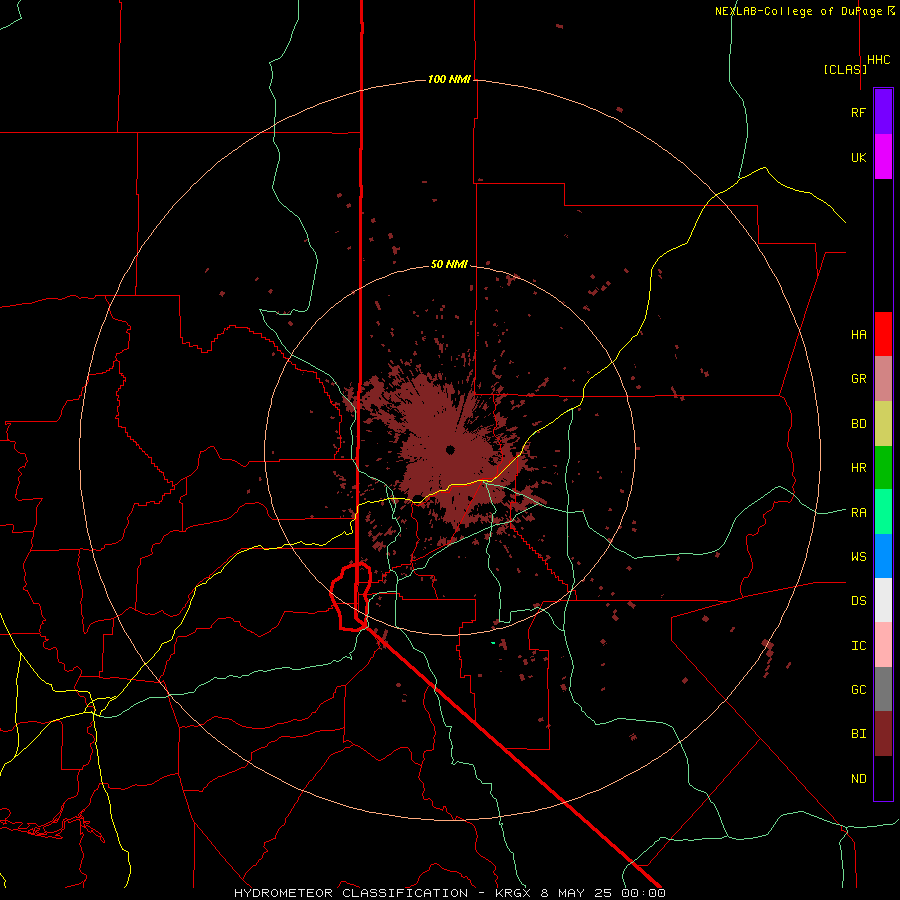Click the 'KRGX' station identifier
900x900 pixels.
coord(513,893)
